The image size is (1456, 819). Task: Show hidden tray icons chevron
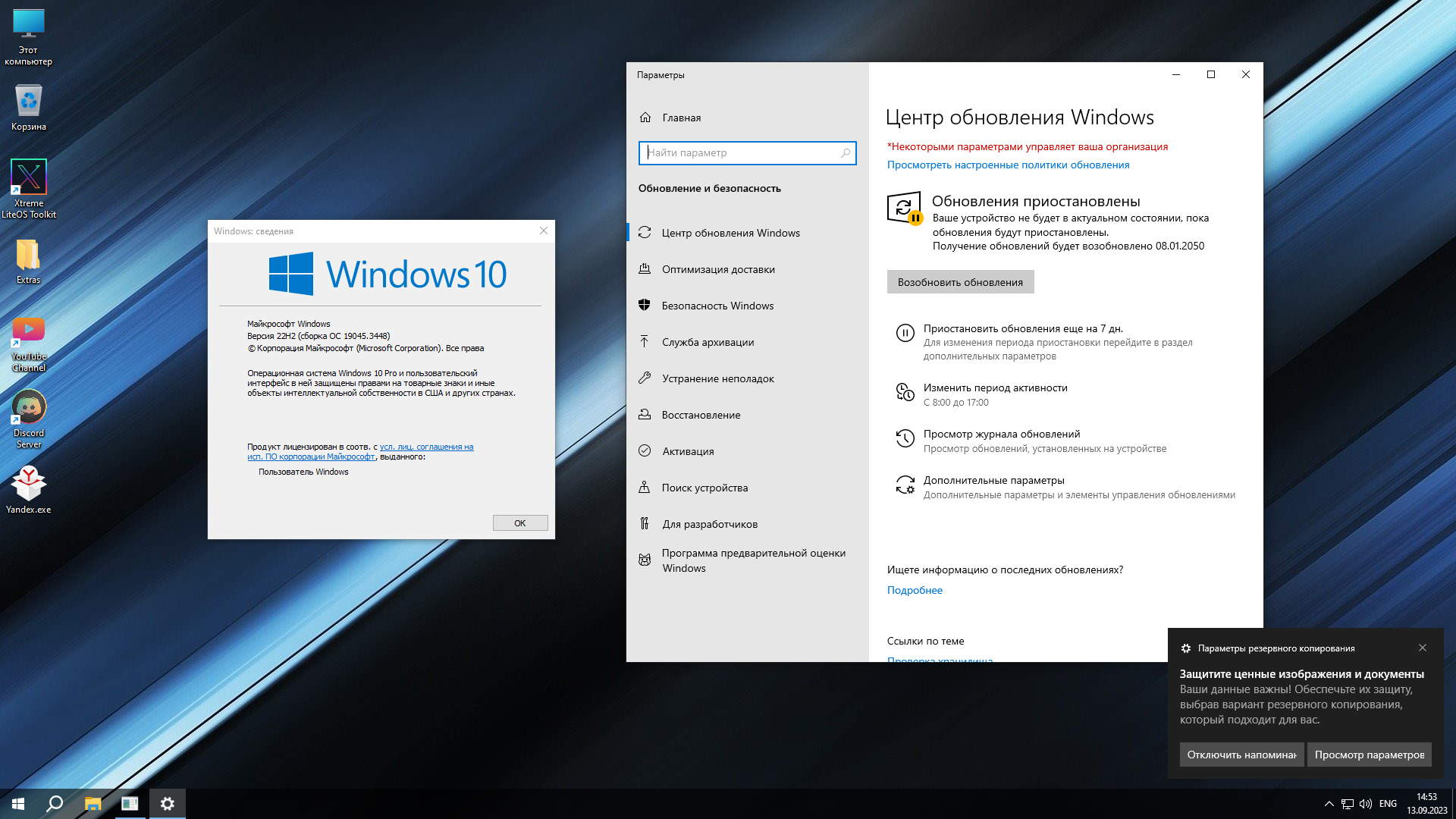1329,804
